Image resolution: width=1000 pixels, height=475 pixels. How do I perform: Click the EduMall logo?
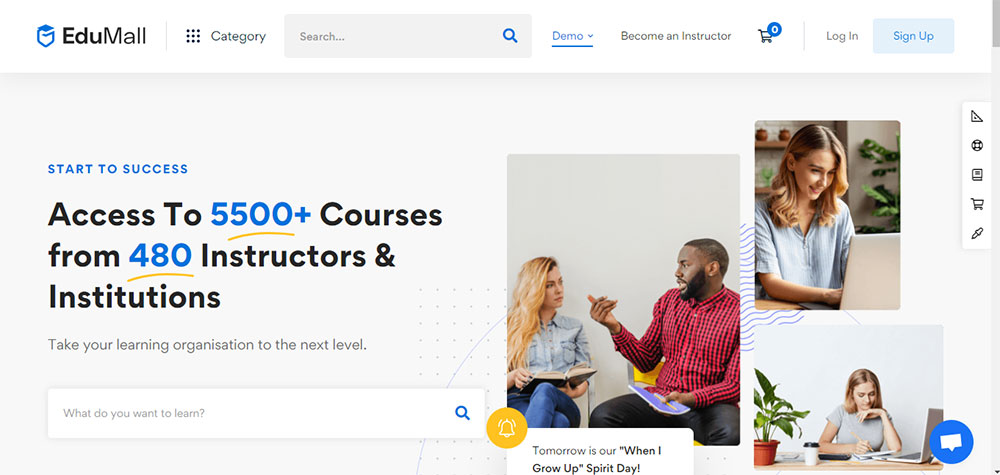pyautogui.click(x=91, y=36)
